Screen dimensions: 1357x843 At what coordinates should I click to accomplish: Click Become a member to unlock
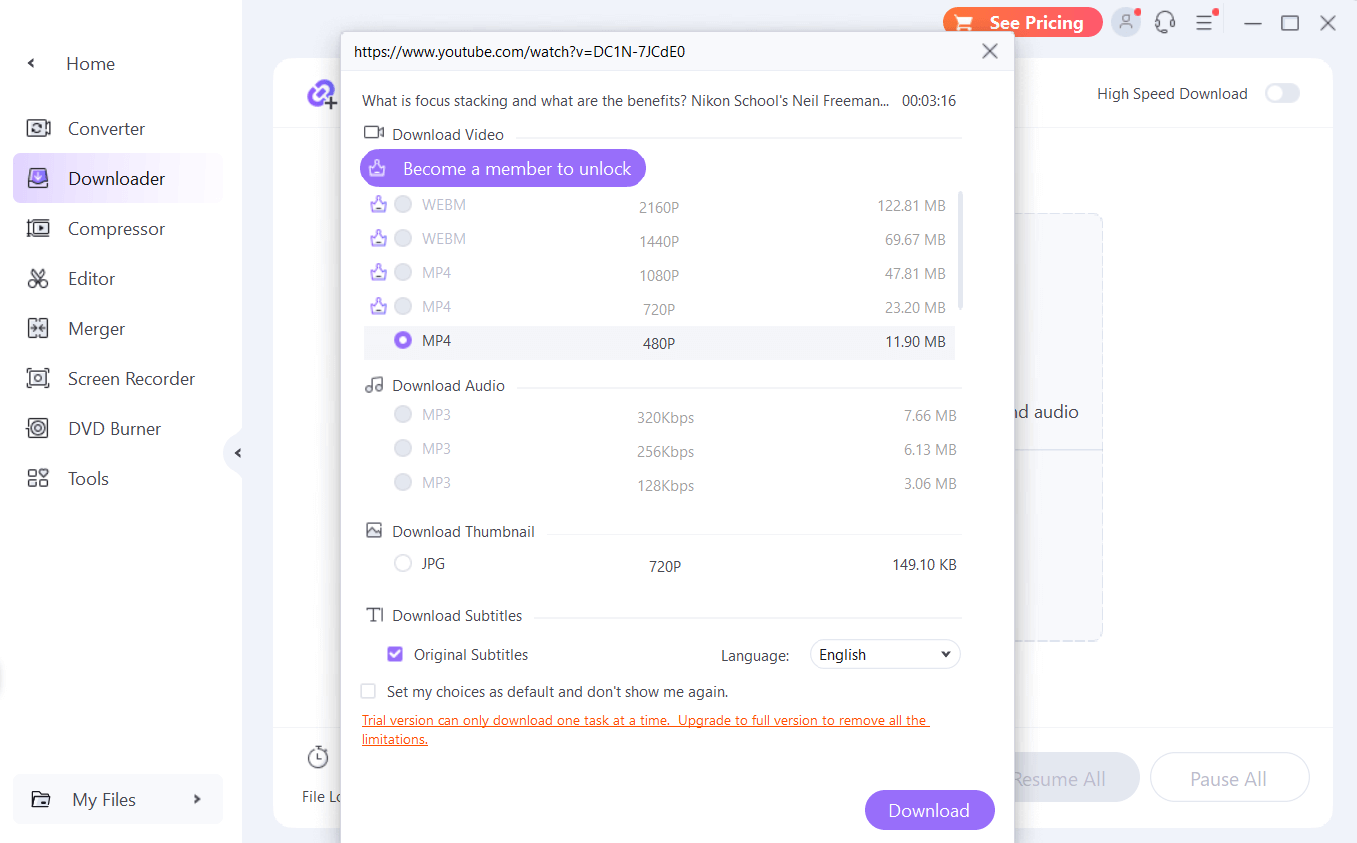click(503, 169)
